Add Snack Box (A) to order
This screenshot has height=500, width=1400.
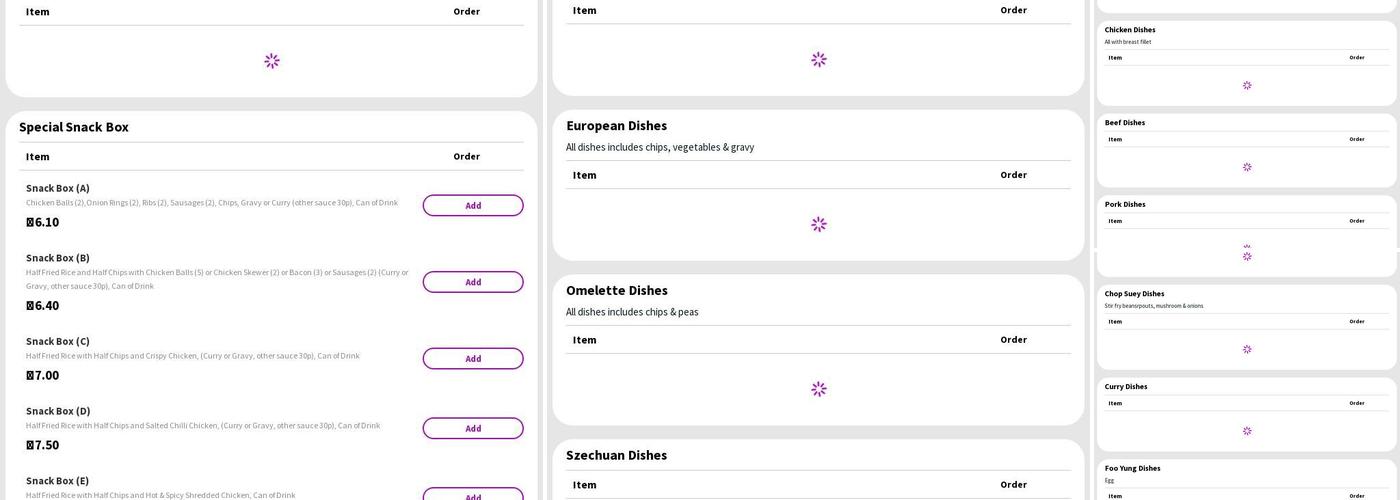pos(472,205)
